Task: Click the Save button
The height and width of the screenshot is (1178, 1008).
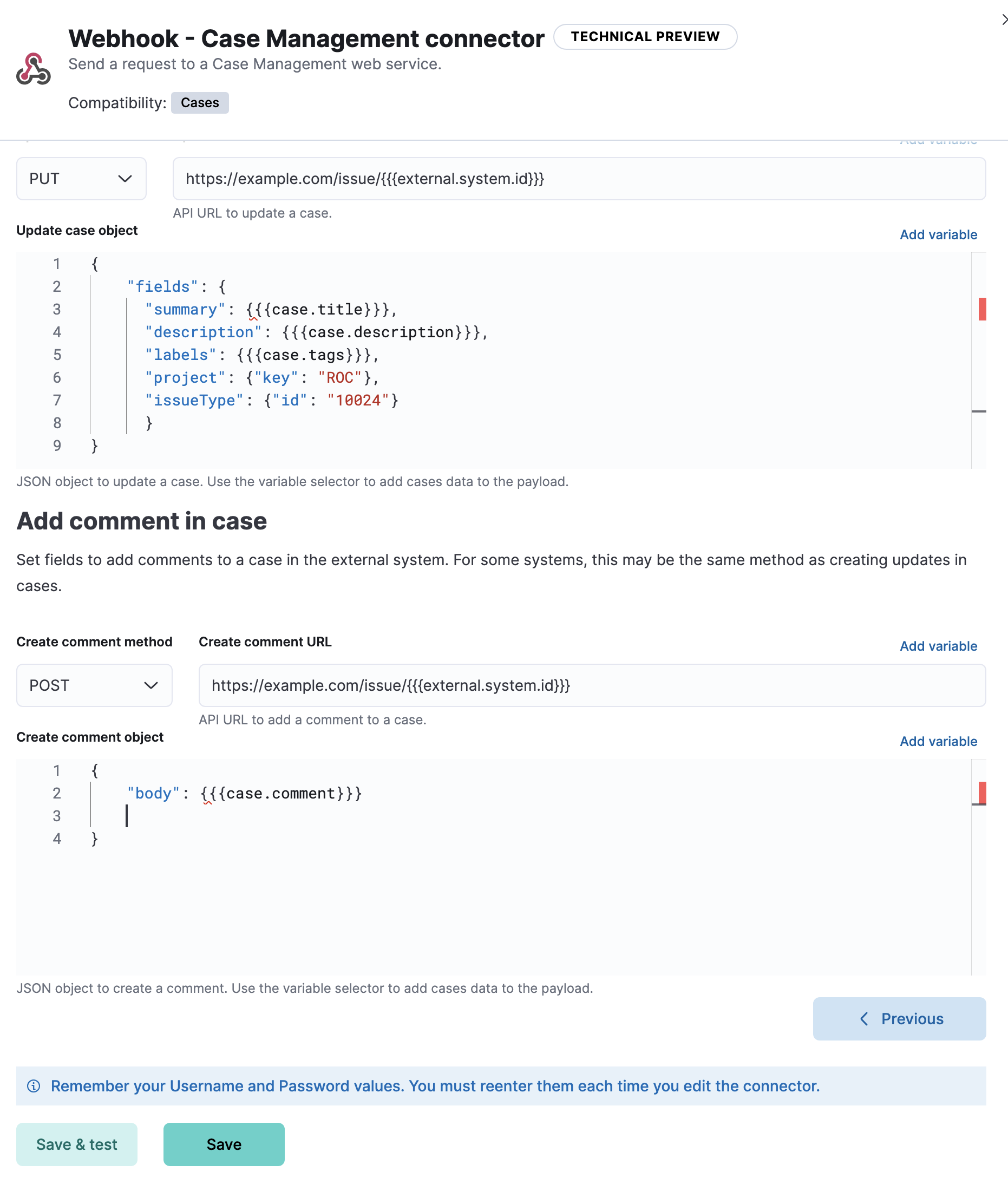Action: pos(224,1144)
